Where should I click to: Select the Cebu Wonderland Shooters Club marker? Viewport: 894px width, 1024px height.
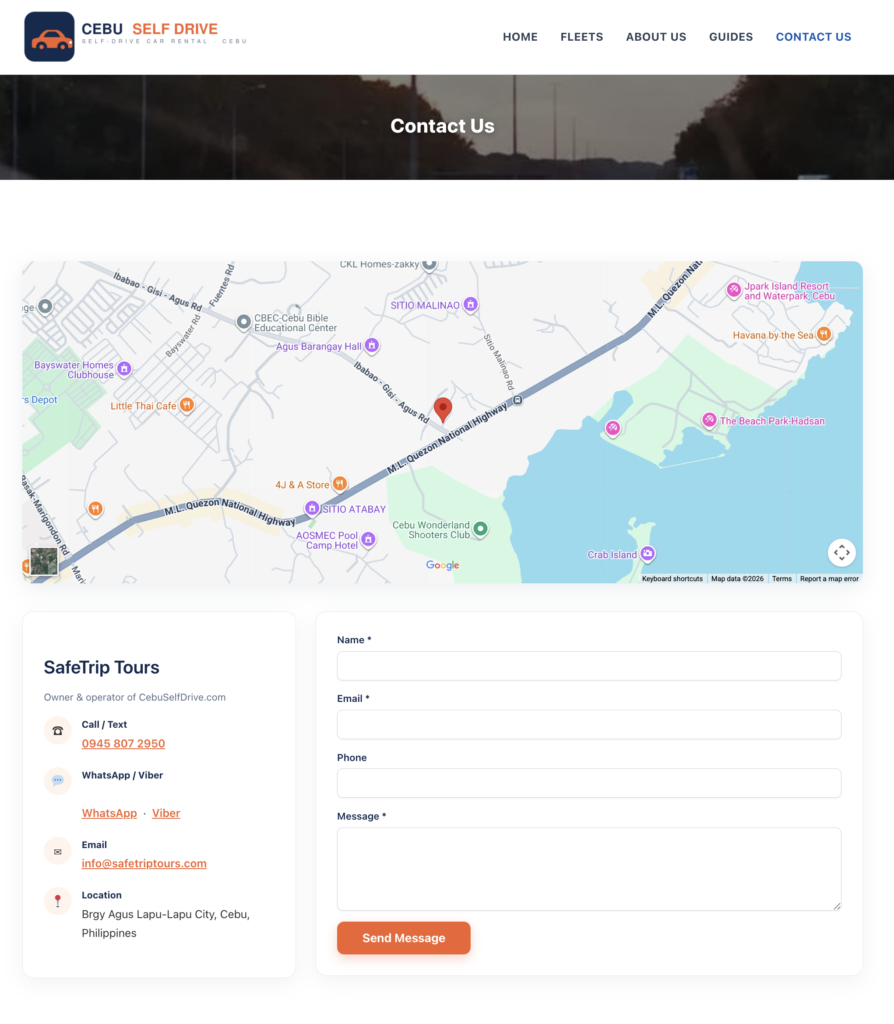[x=480, y=529]
